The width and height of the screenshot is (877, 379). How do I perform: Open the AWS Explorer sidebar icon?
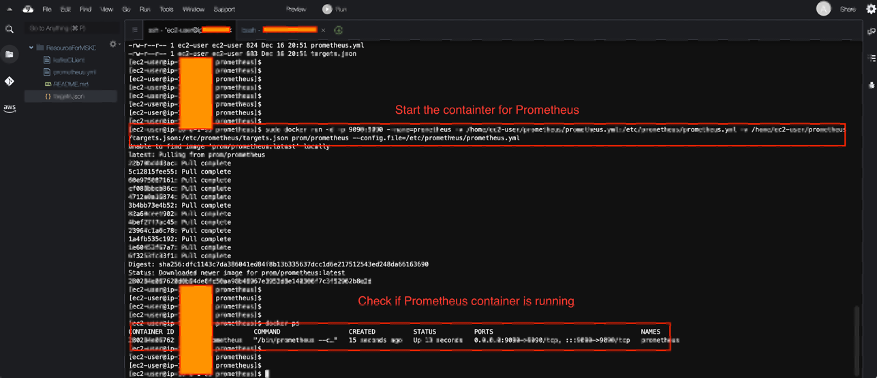pyautogui.click(x=9, y=107)
